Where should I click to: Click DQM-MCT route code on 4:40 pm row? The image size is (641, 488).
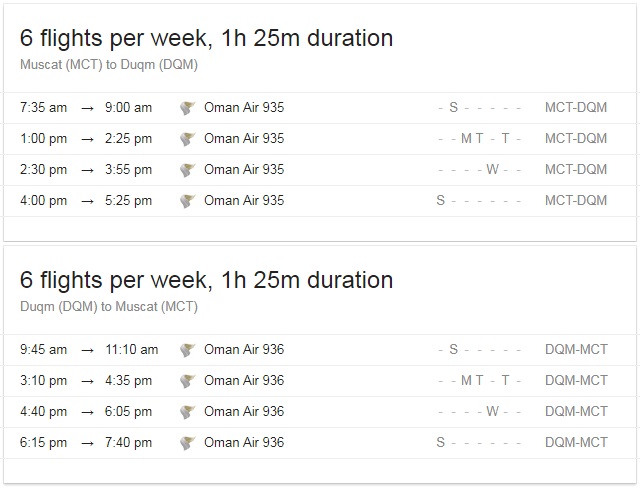tap(576, 412)
